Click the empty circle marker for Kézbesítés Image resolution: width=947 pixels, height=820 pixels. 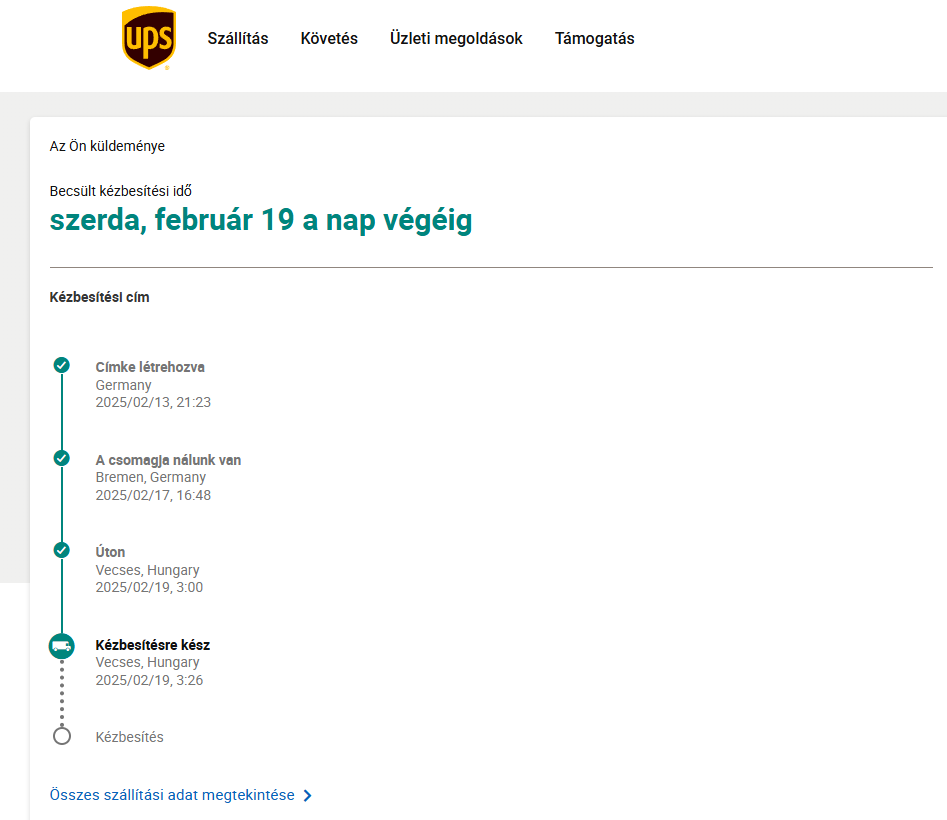coord(62,736)
